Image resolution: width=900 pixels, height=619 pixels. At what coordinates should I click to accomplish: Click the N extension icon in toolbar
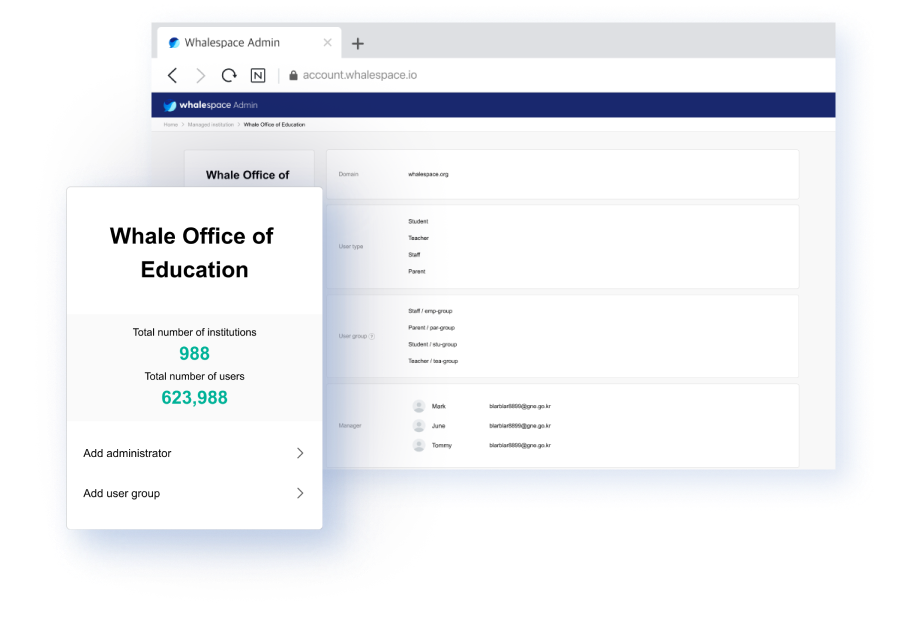coord(258,75)
